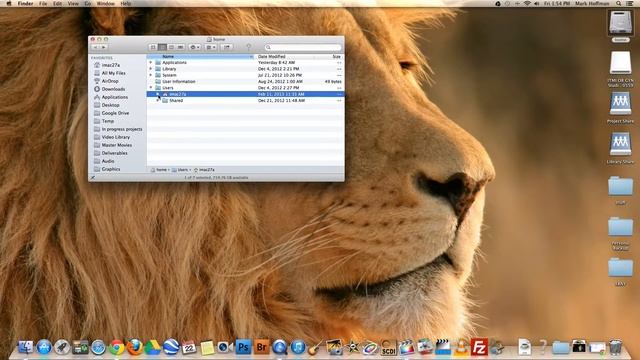Click the Finder window search field
Viewport: 640px width, 360px height.
click(x=303, y=47)
